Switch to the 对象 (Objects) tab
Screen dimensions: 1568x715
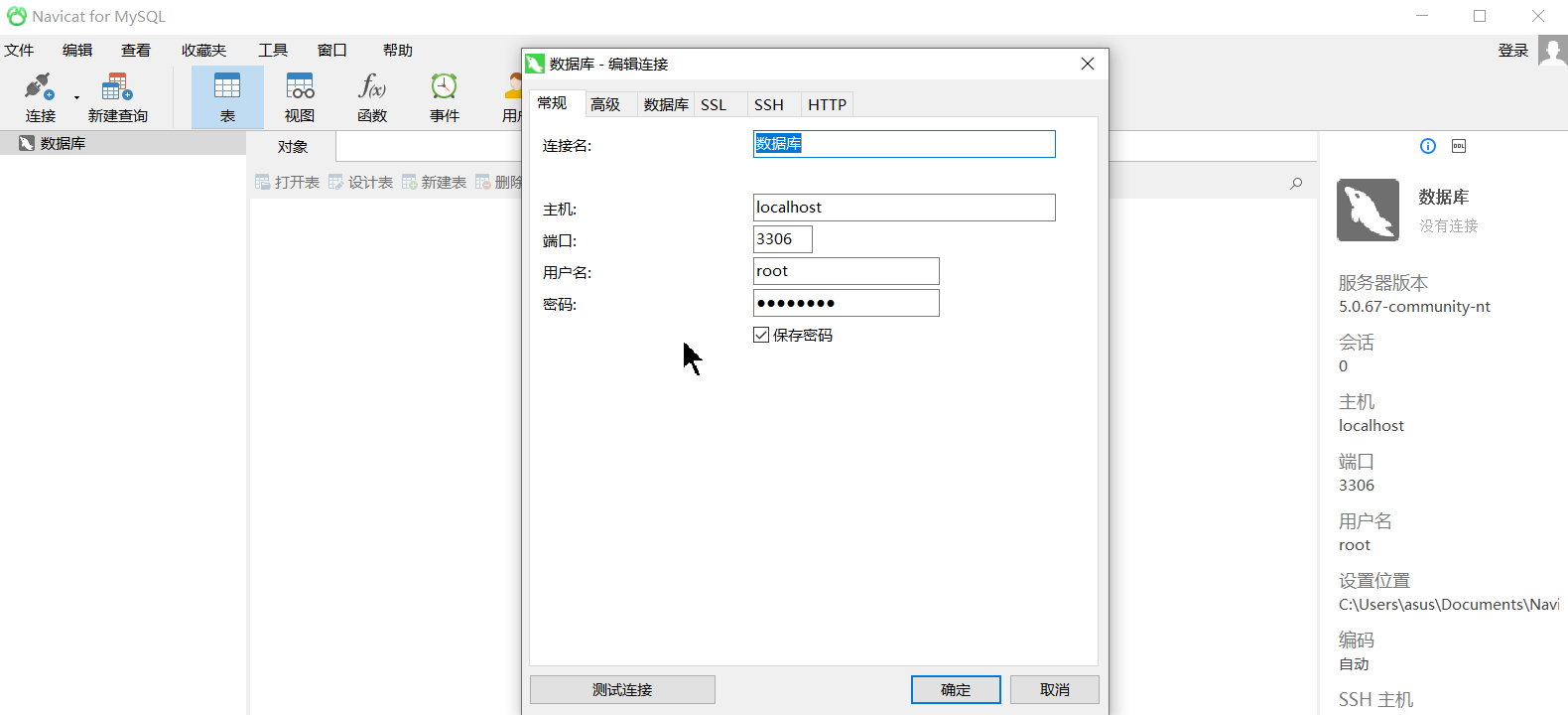click(292, 146)
